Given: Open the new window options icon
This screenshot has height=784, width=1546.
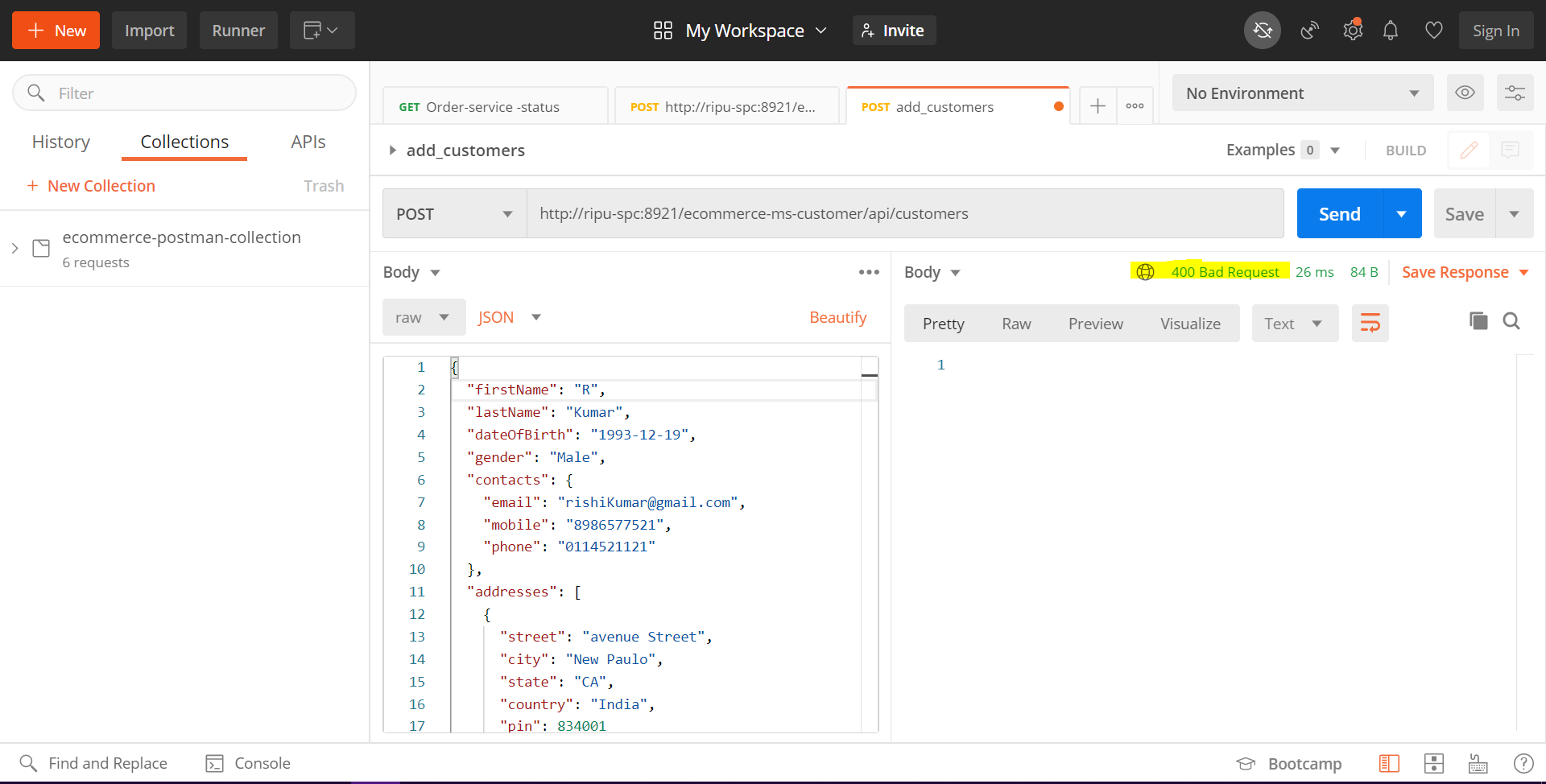Looking at the screenshot, I should [x=322, y=31].
